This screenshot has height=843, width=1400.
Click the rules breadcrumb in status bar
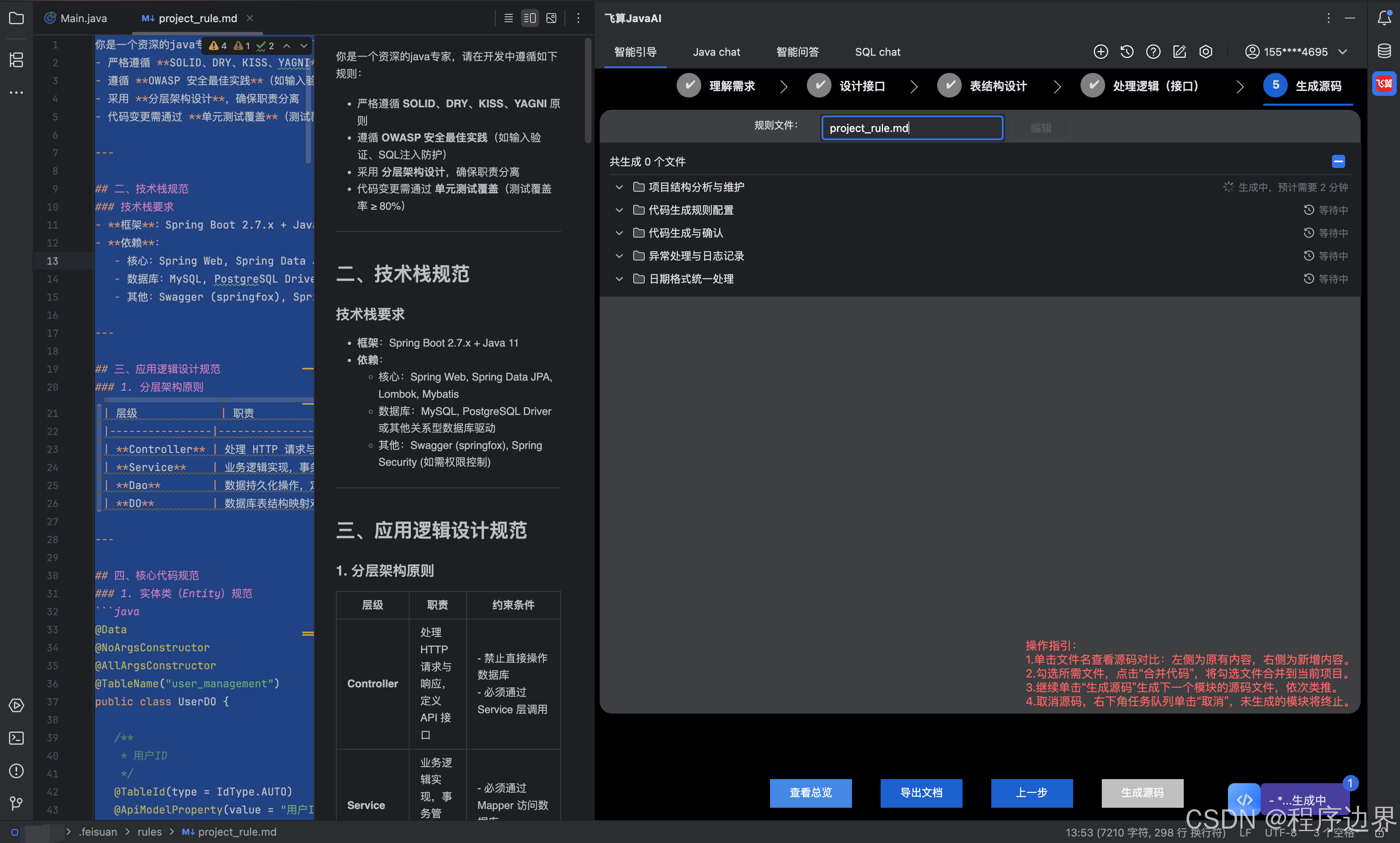coord(150,832)
